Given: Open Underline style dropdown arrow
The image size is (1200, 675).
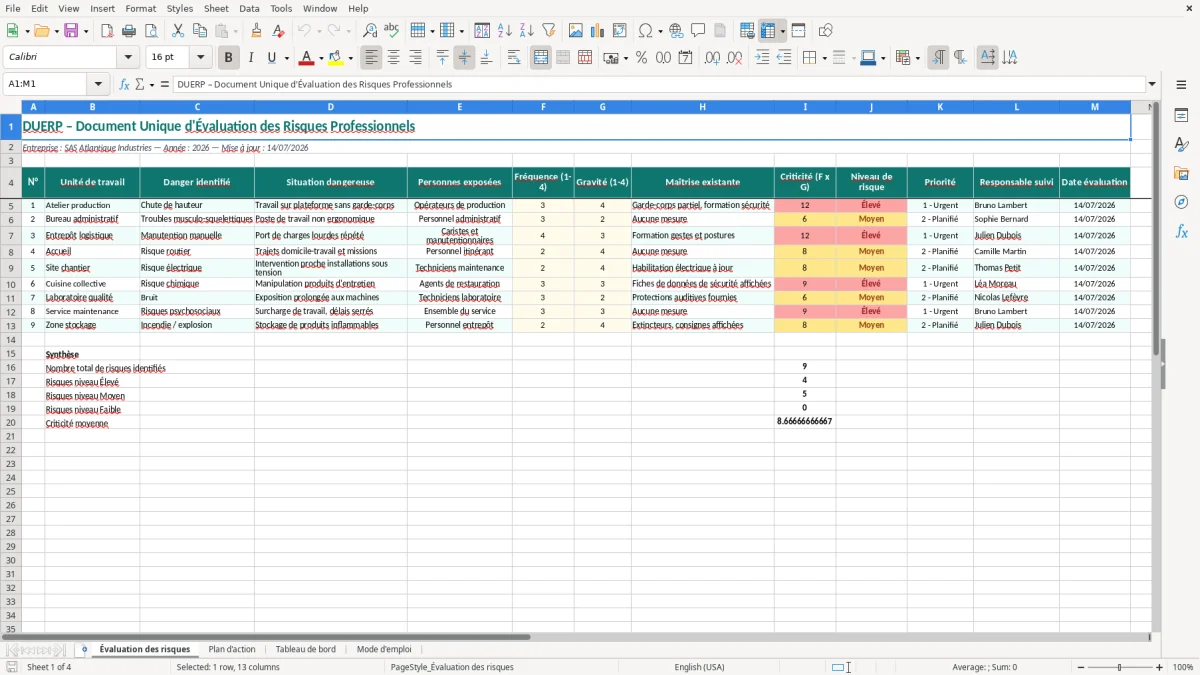Looking at the screenshot, I should [286, 58].
